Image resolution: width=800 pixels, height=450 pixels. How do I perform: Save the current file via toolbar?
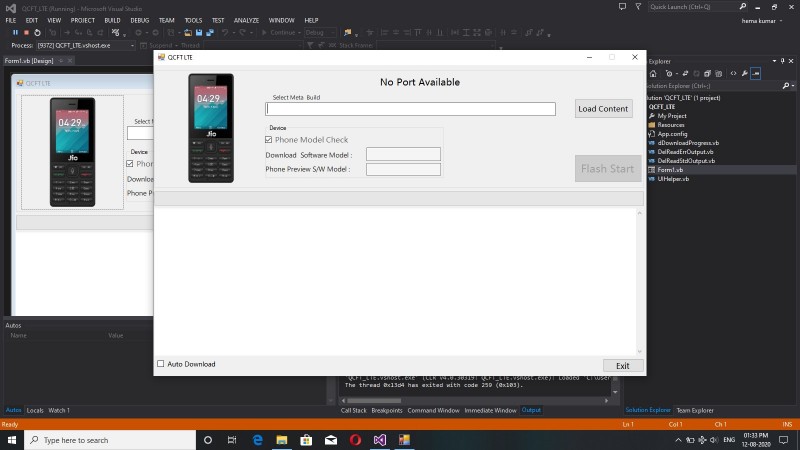tap(199, 33)
